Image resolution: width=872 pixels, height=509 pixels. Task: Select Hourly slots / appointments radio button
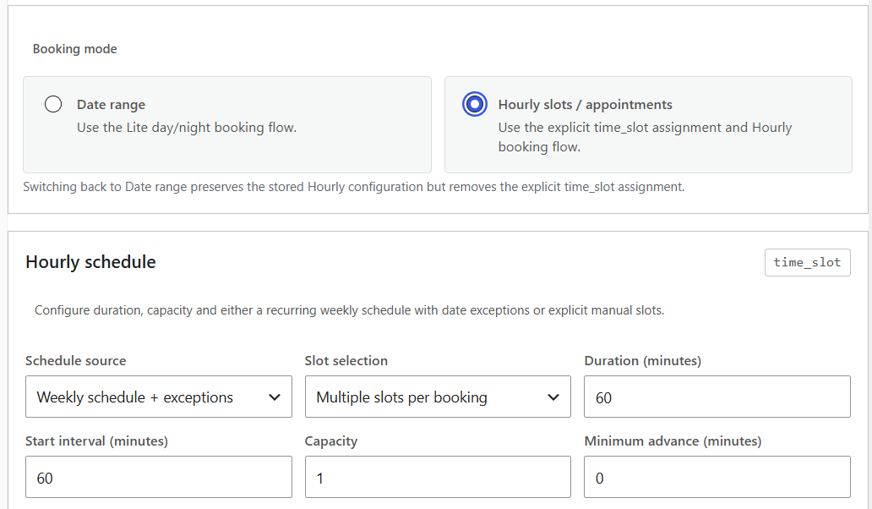click(474, 104)
